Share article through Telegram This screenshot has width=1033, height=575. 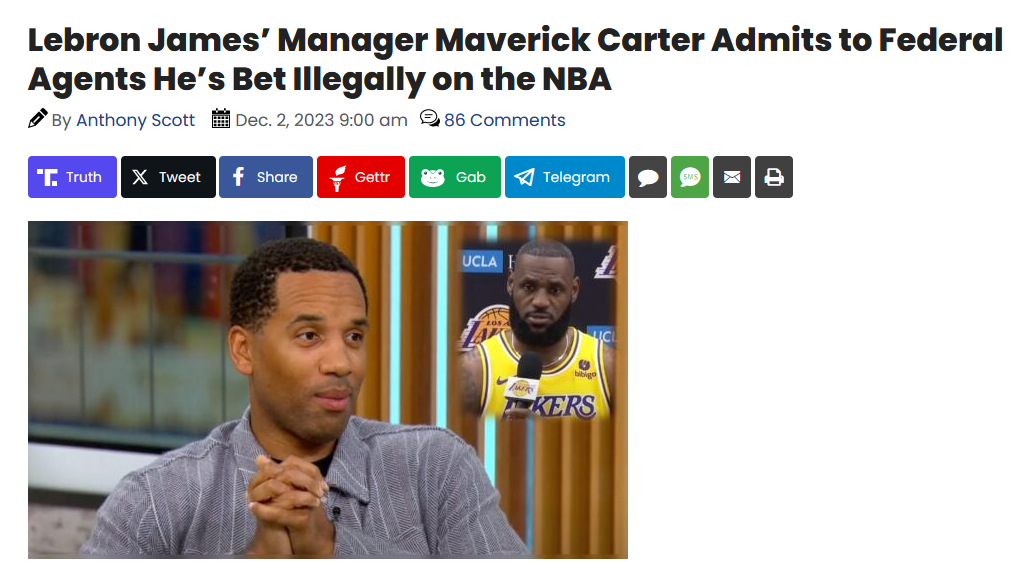[565, 177]
